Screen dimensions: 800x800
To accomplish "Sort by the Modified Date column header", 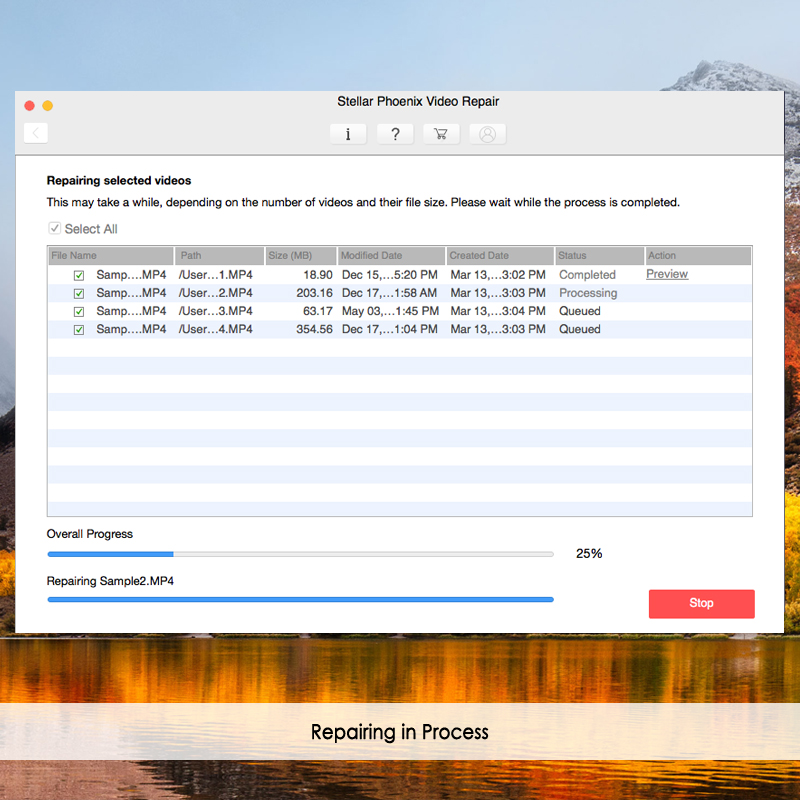I will [391, 256].
